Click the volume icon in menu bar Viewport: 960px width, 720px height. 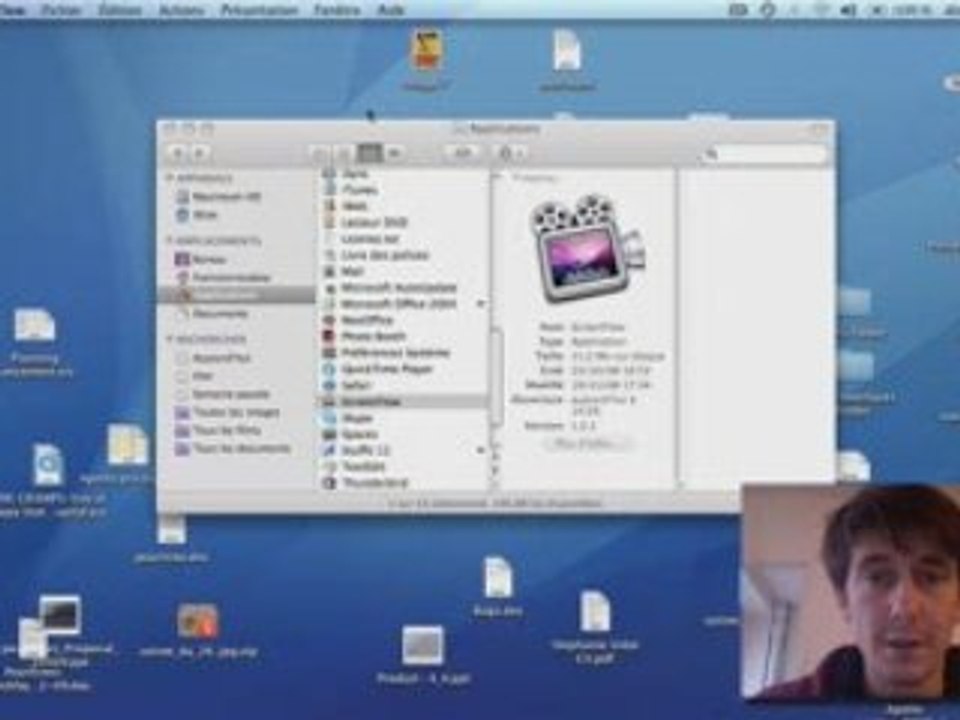tap(848, 10)
